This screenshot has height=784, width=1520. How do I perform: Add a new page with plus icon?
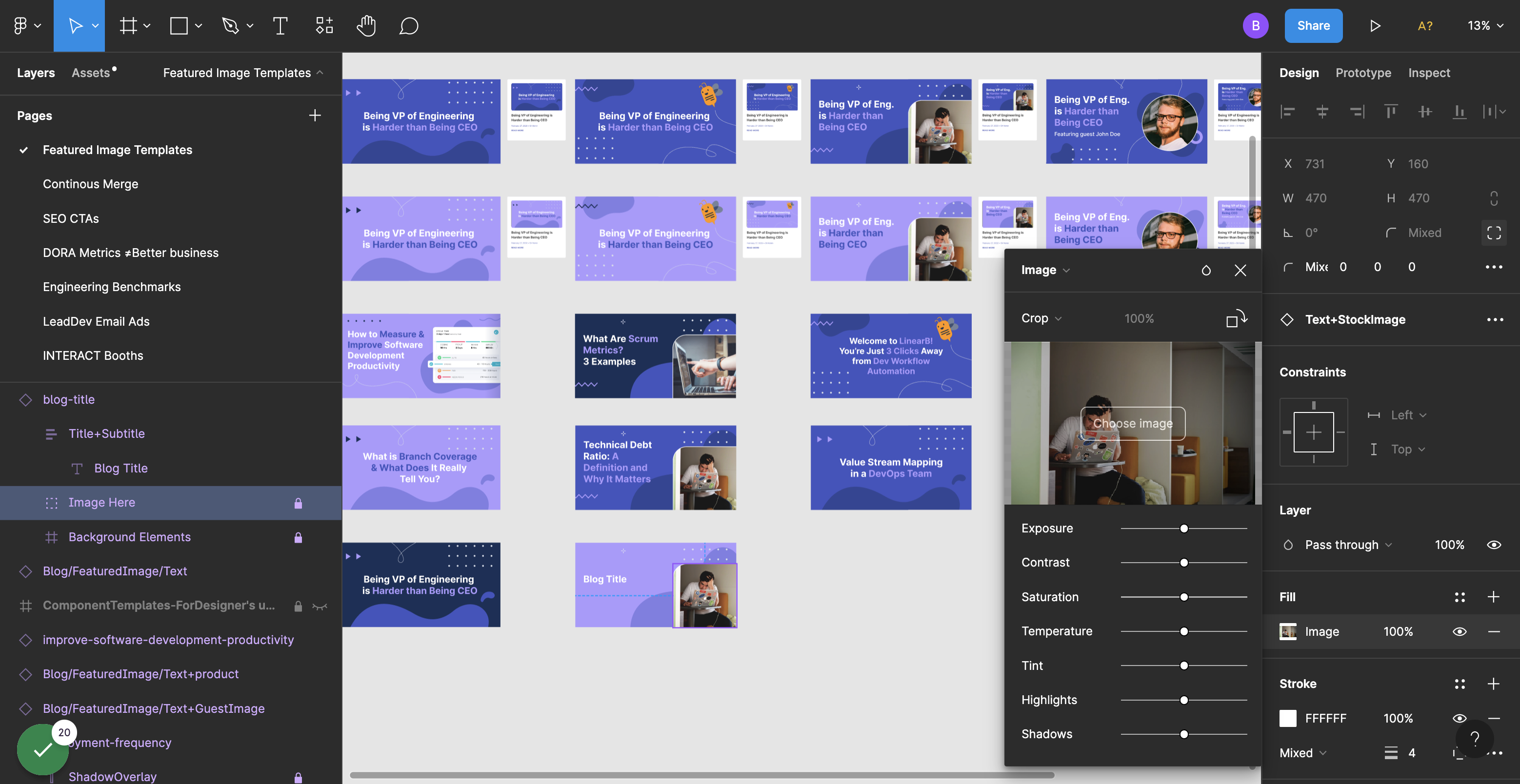pos(315,116)
